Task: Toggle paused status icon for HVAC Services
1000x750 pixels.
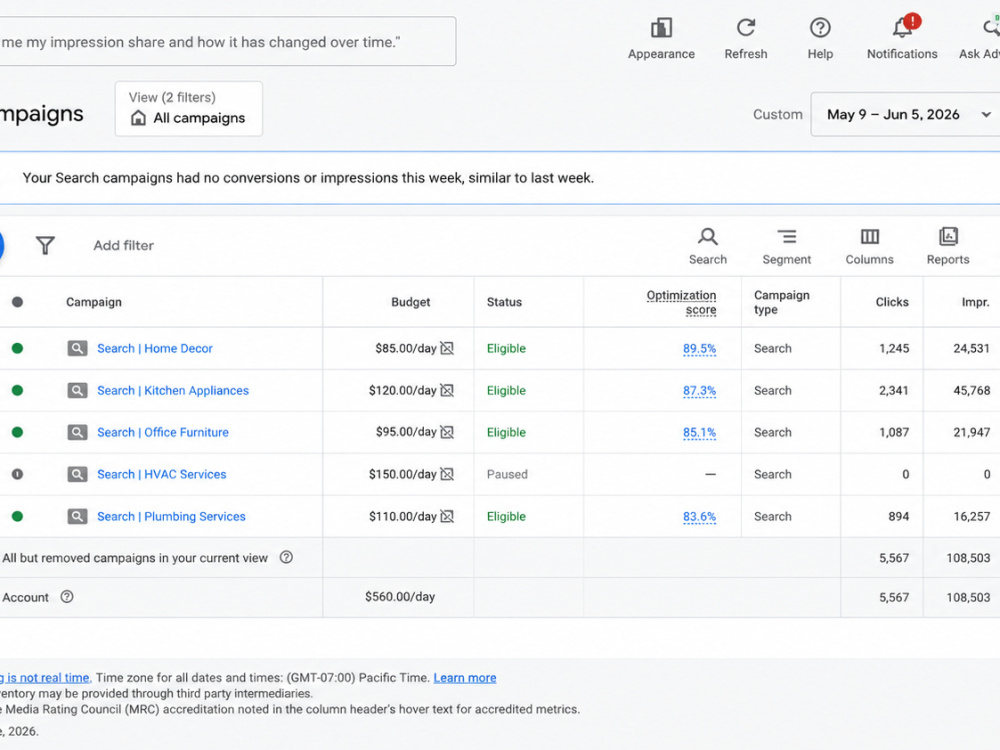Action: [17, 474]
